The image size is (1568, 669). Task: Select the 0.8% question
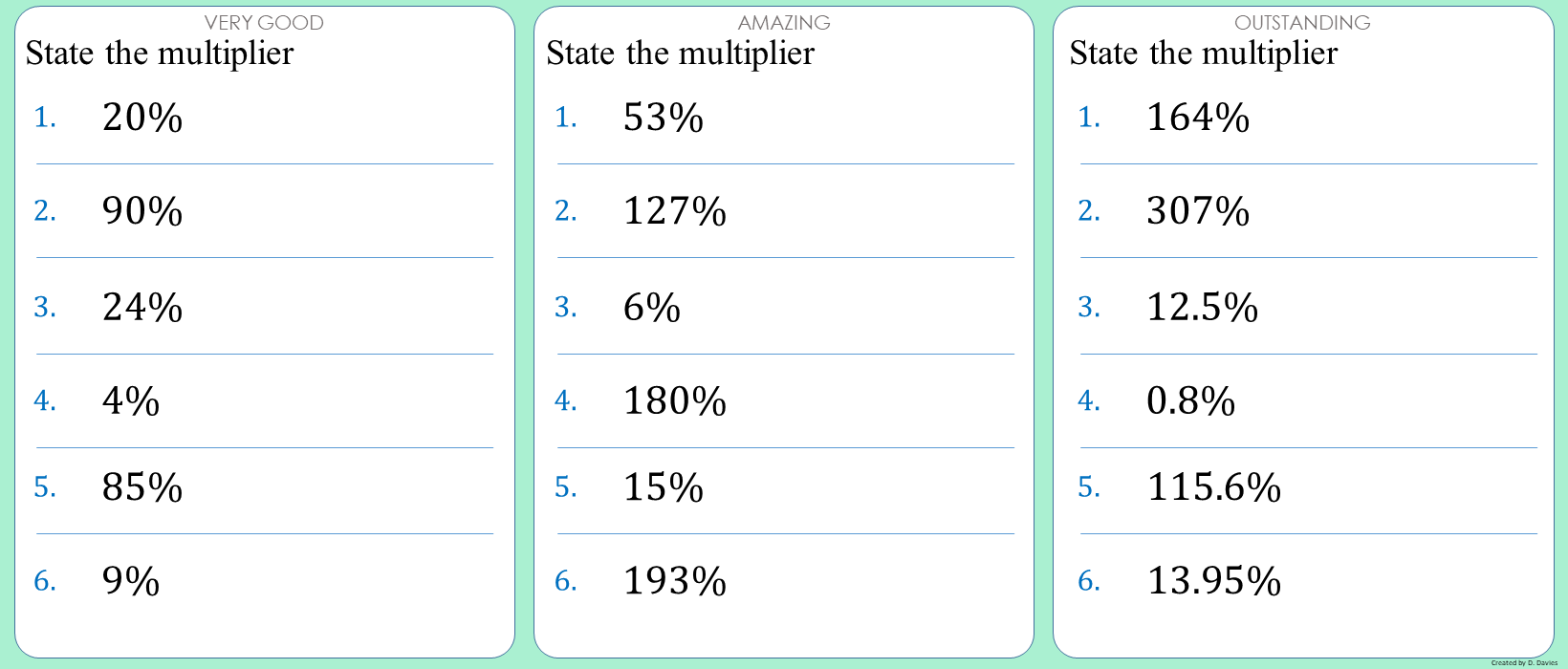1191,401
